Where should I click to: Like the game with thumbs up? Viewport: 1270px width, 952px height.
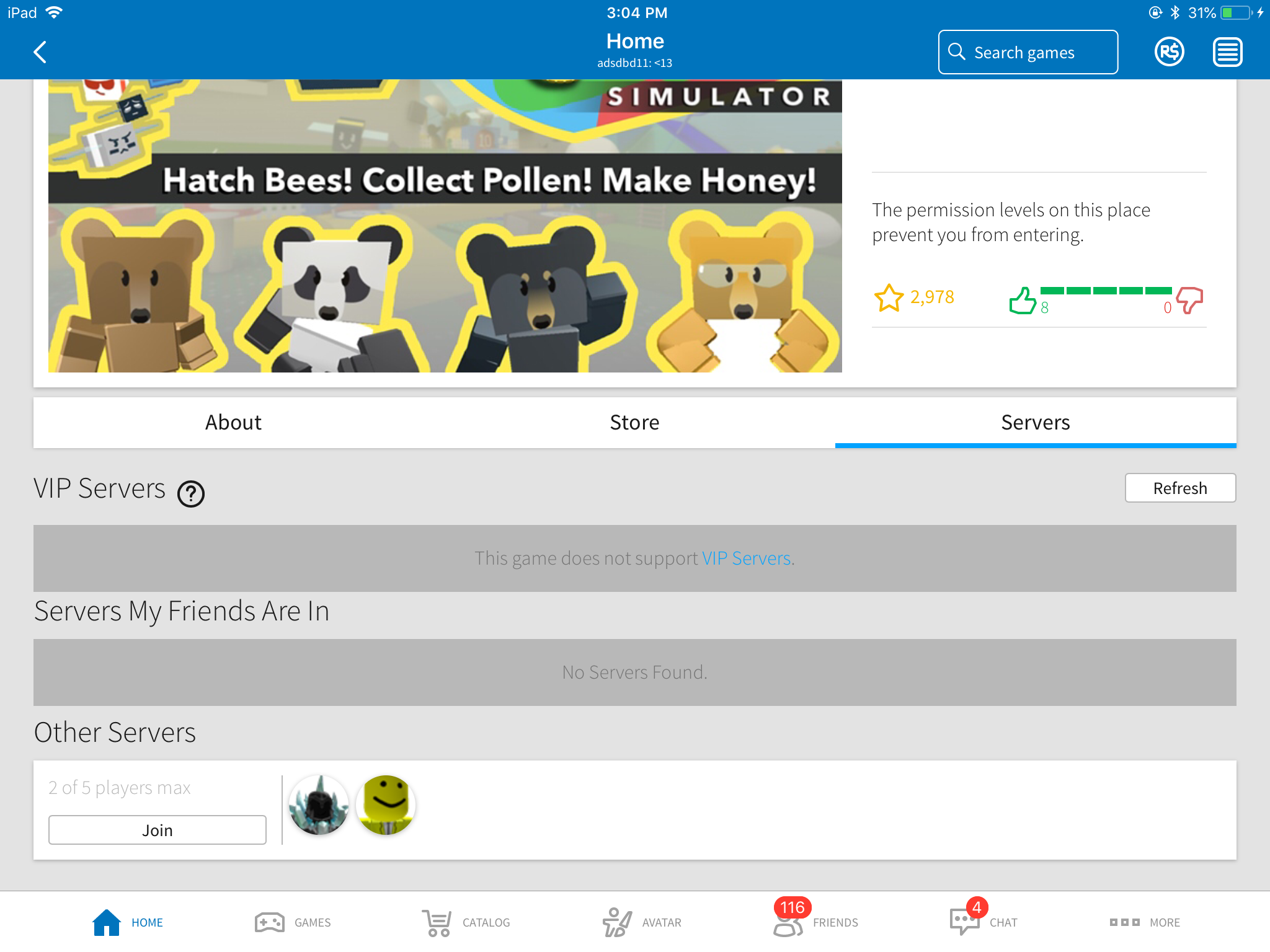tap(1023, 301)
